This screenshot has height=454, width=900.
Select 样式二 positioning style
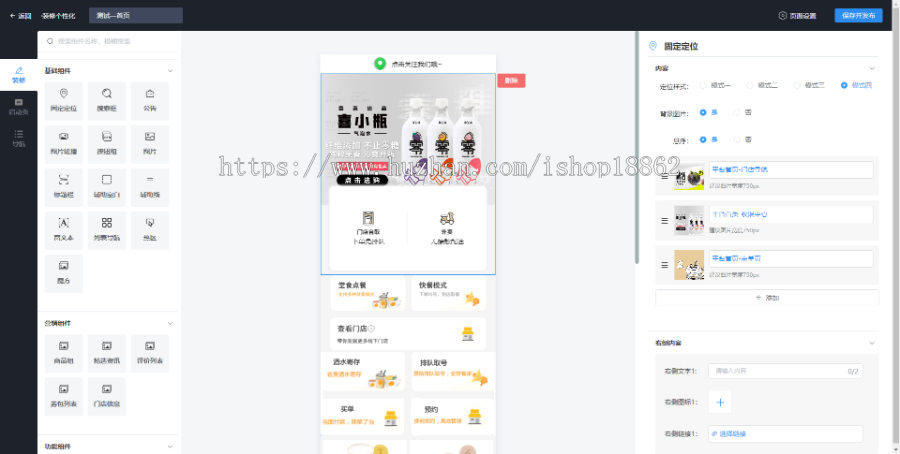click(x=750, y=85)
